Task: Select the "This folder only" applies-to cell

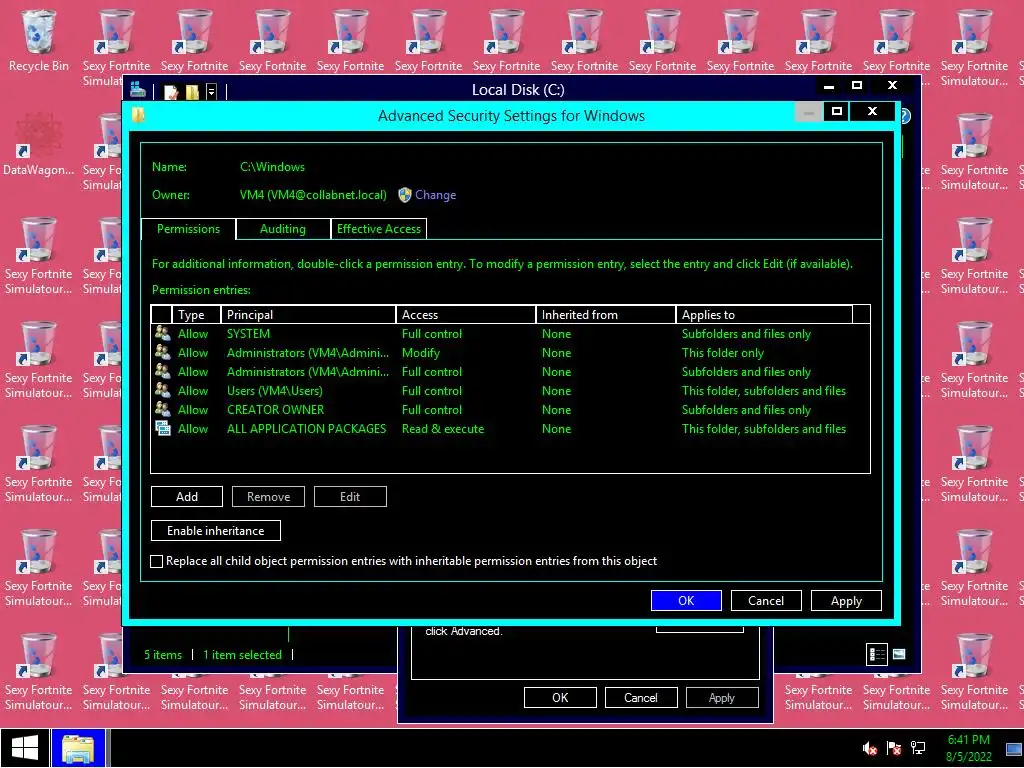Action: [x=722, y=353]
